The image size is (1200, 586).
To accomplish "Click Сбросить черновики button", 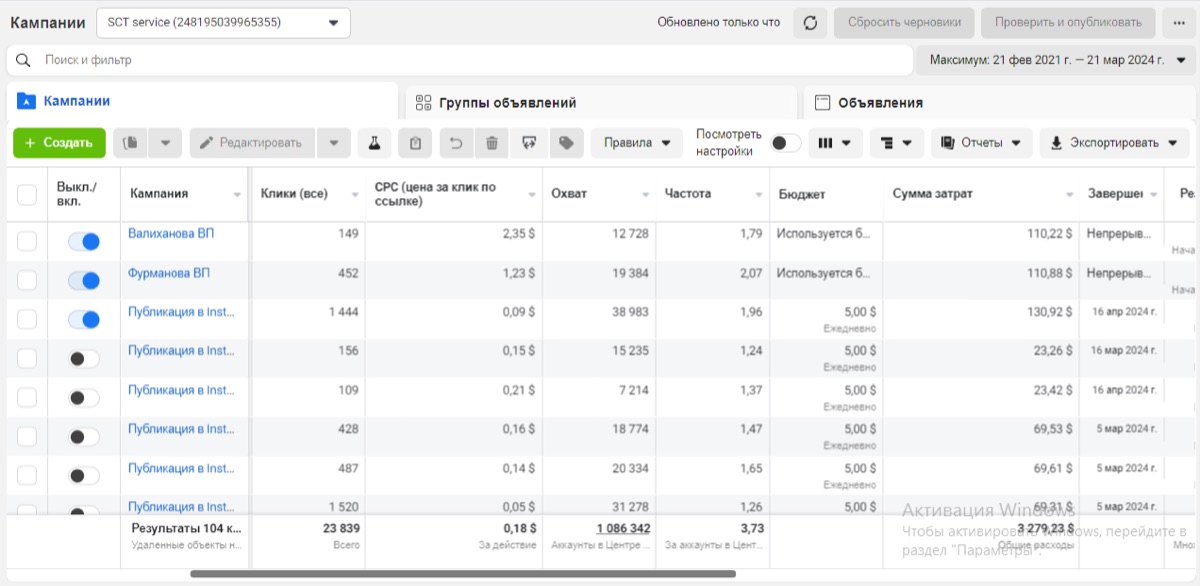I will [904, 22].
